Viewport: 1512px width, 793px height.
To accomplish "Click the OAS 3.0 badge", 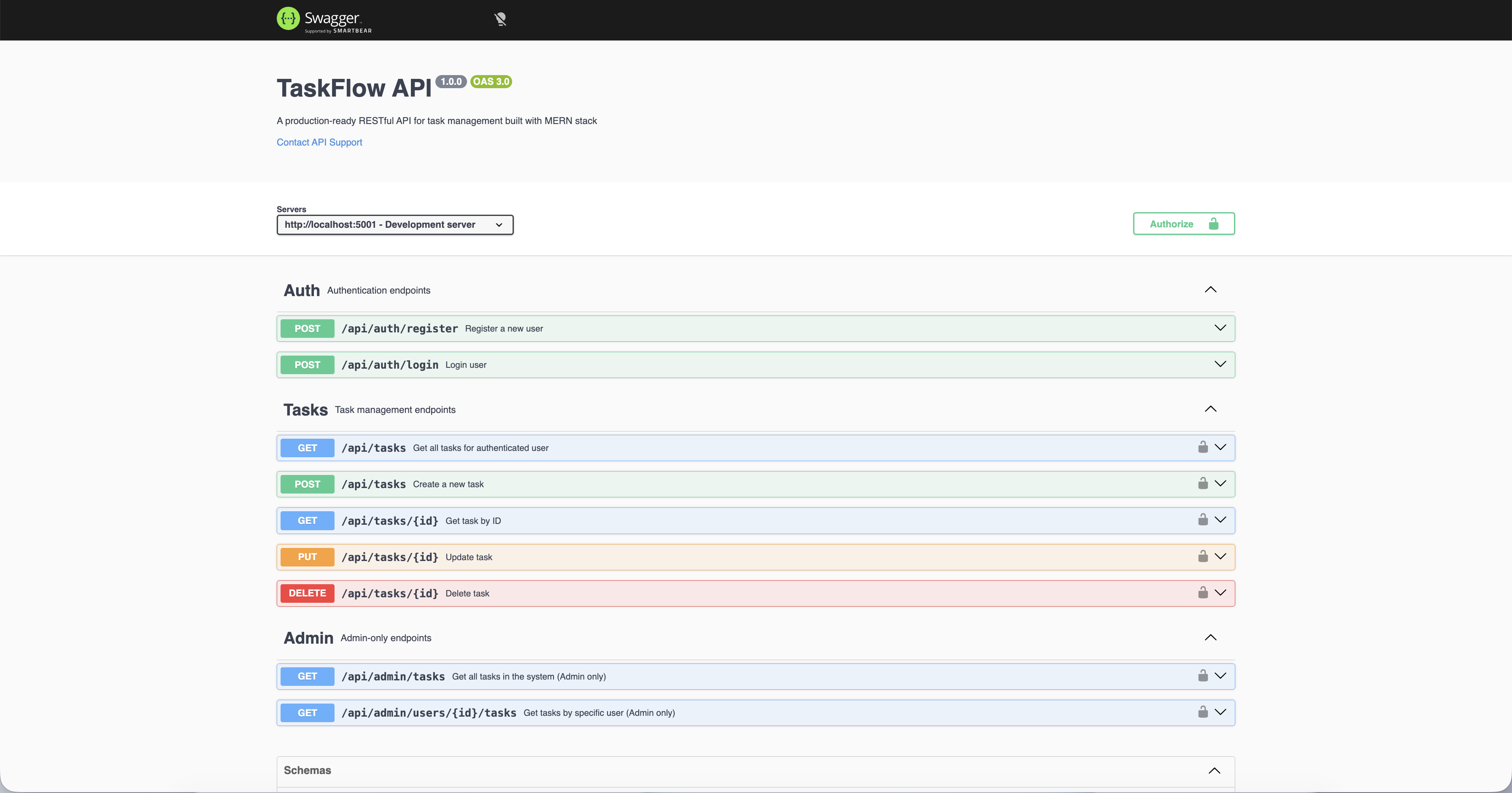I will [x=491, y=81].
